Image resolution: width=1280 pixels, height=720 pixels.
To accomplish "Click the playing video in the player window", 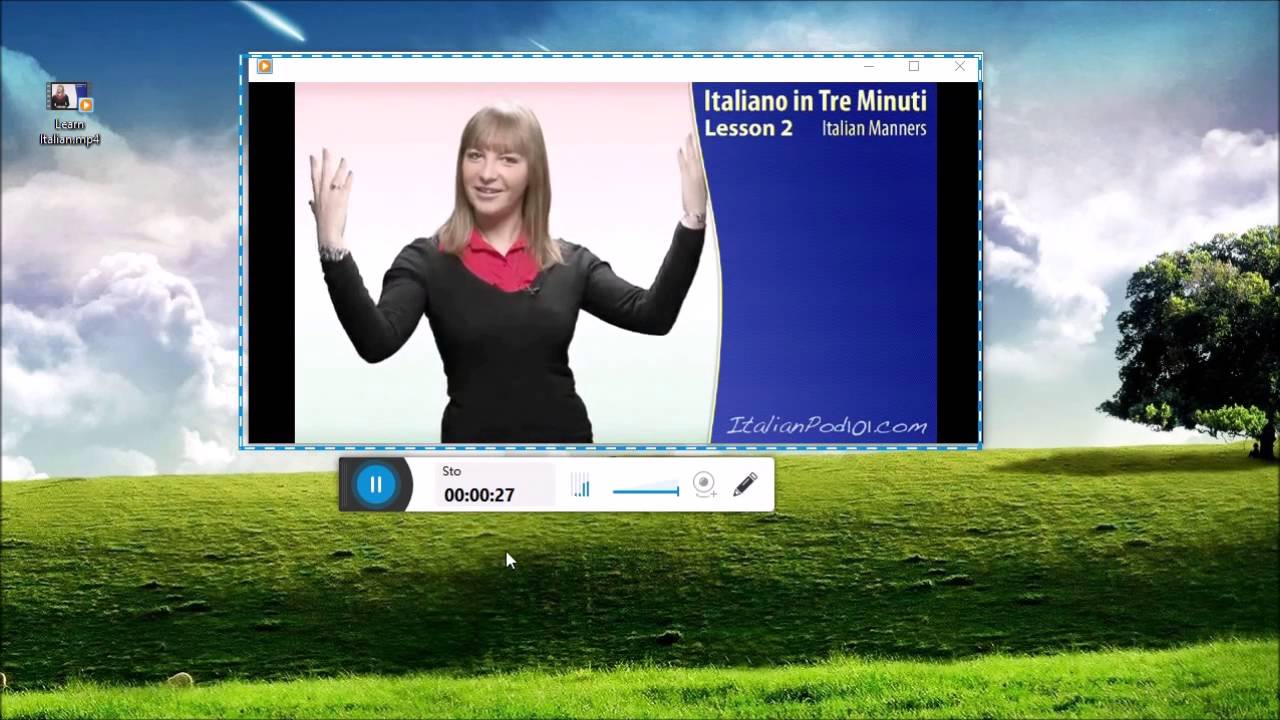I will [615, 262].
